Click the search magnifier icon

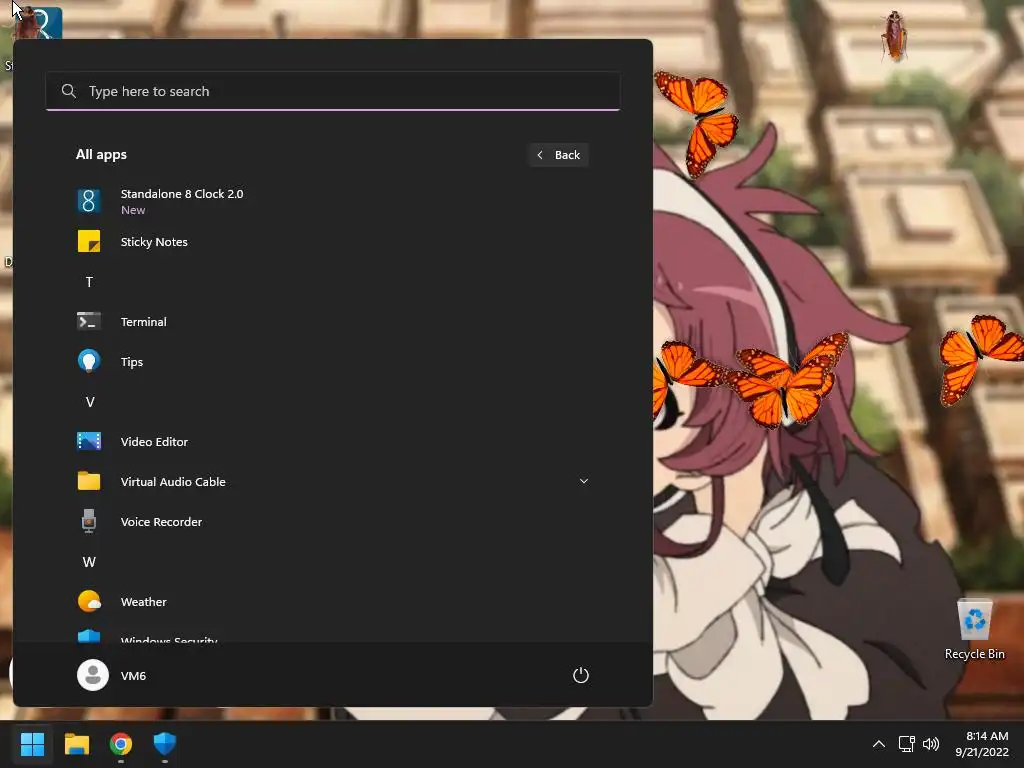[x=69, y=91]
